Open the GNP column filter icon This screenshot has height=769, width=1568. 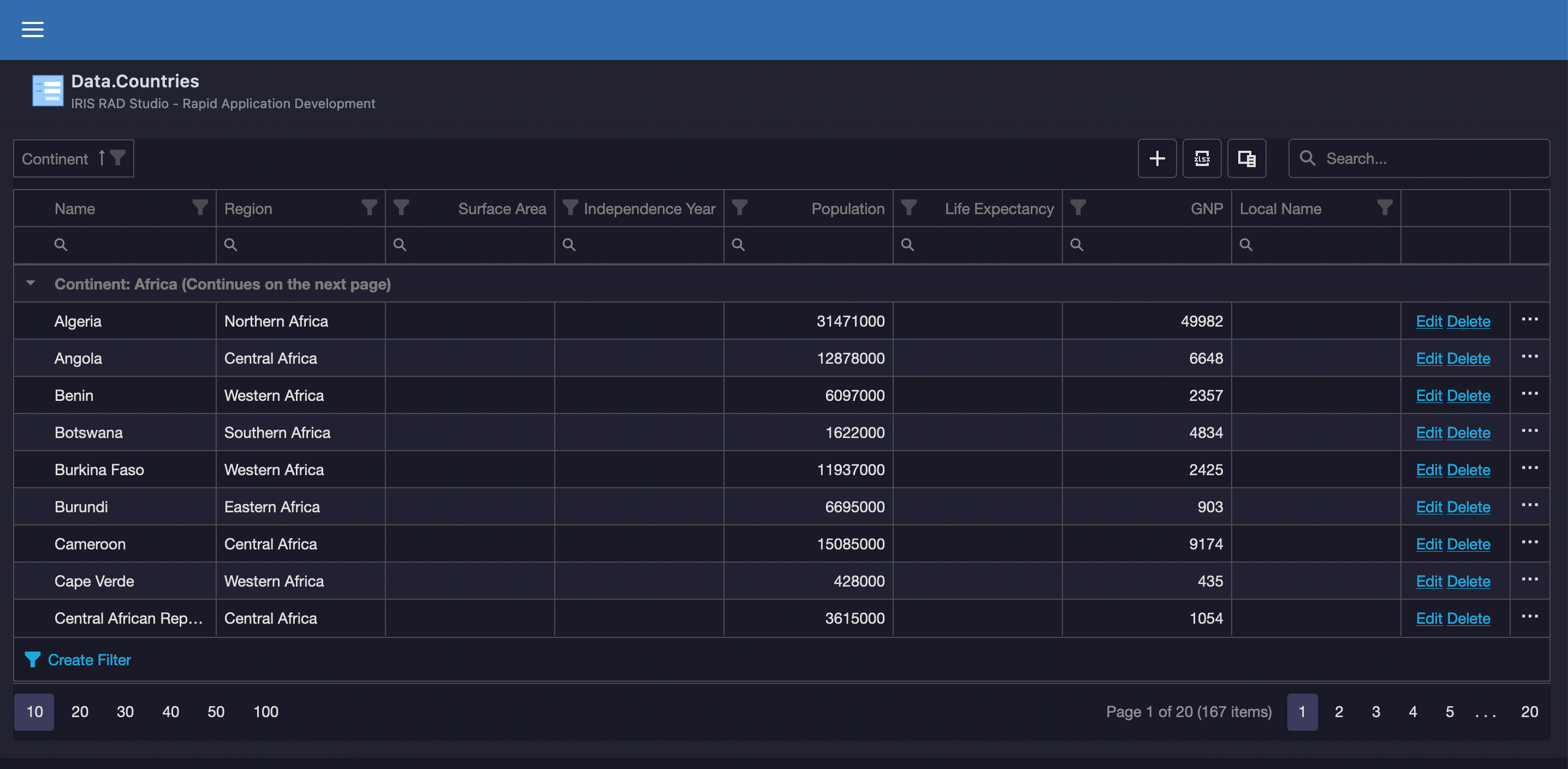click(1077, 208)
